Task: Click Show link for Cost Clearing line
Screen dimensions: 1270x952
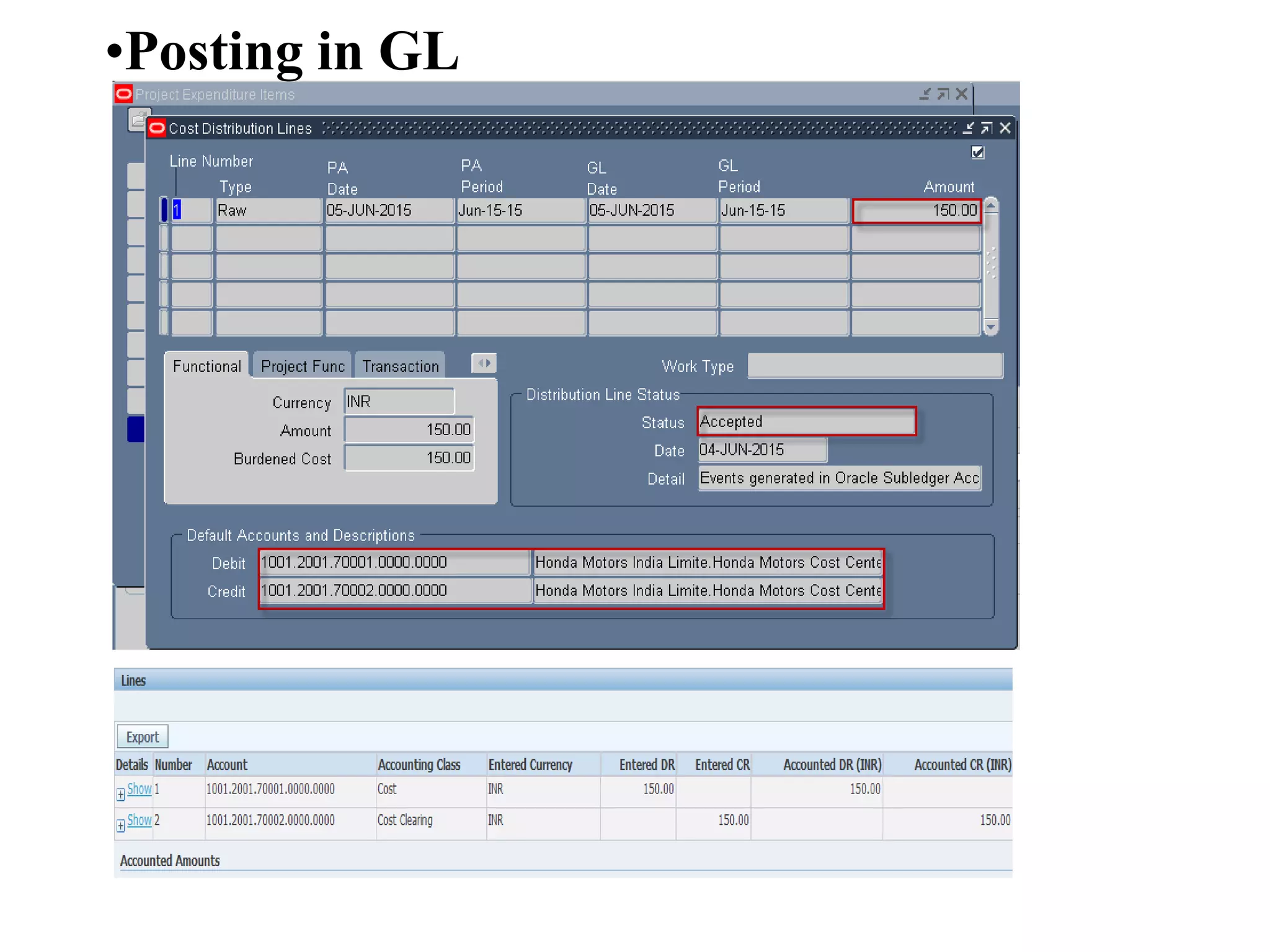Action: tap(140, 820)
